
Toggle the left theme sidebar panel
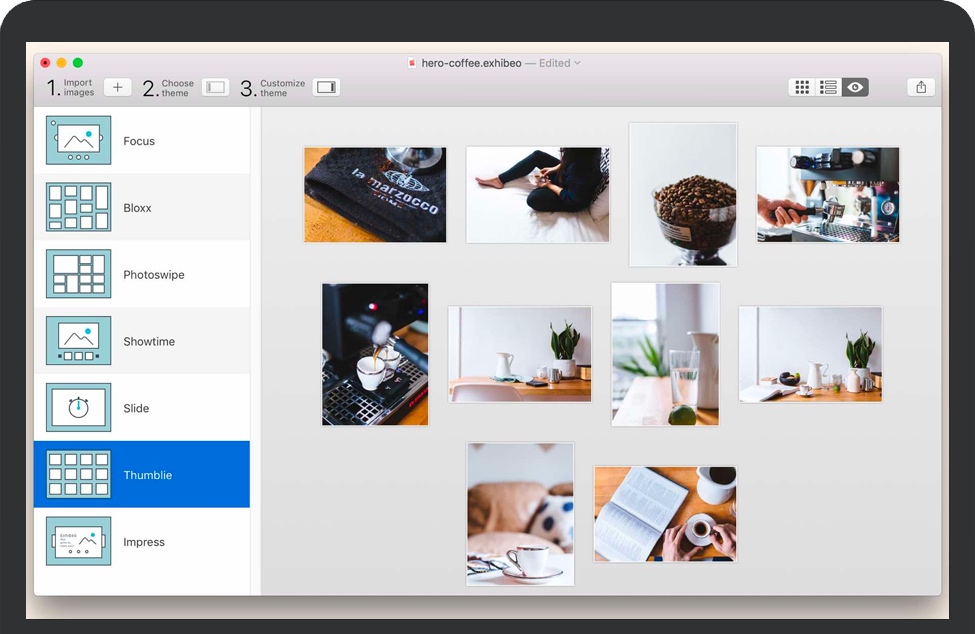tap(215, 88)
